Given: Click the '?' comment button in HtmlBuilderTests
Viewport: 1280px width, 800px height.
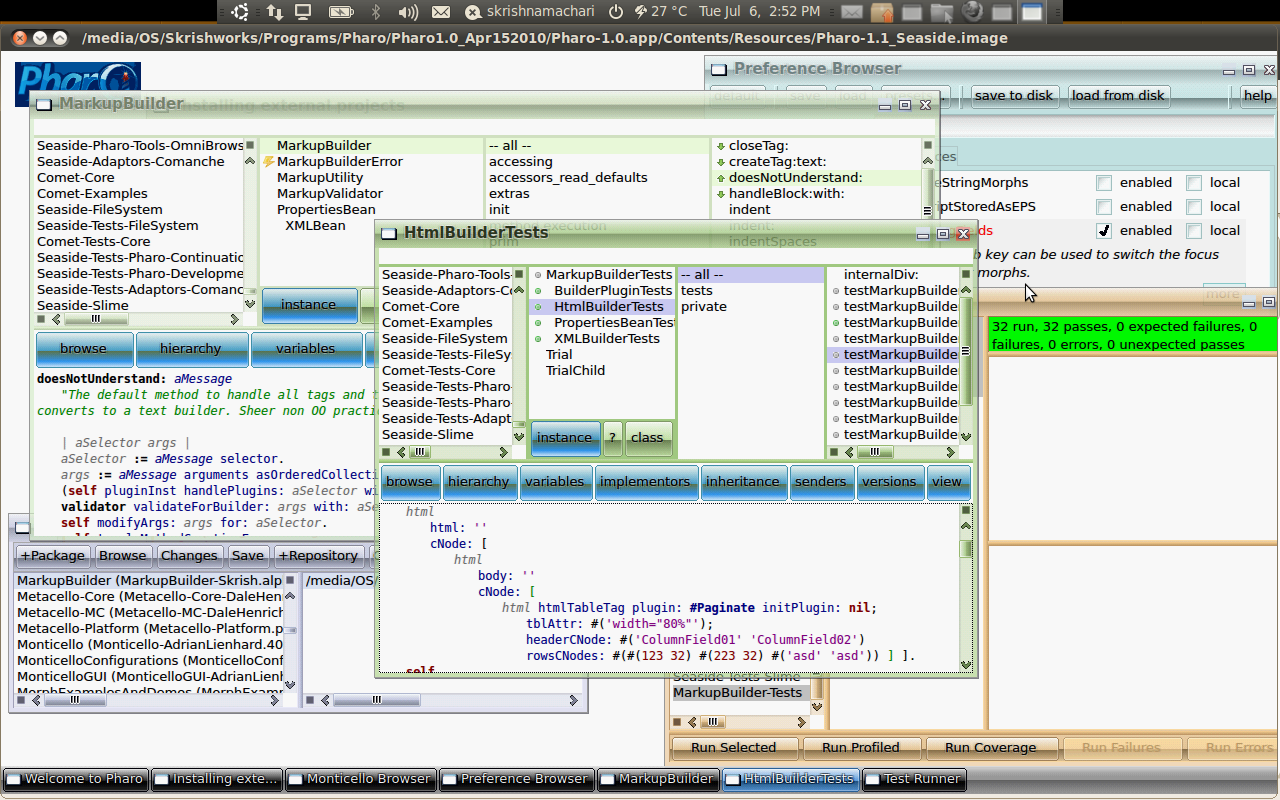Looking at the screenshot, I should 613,438.
